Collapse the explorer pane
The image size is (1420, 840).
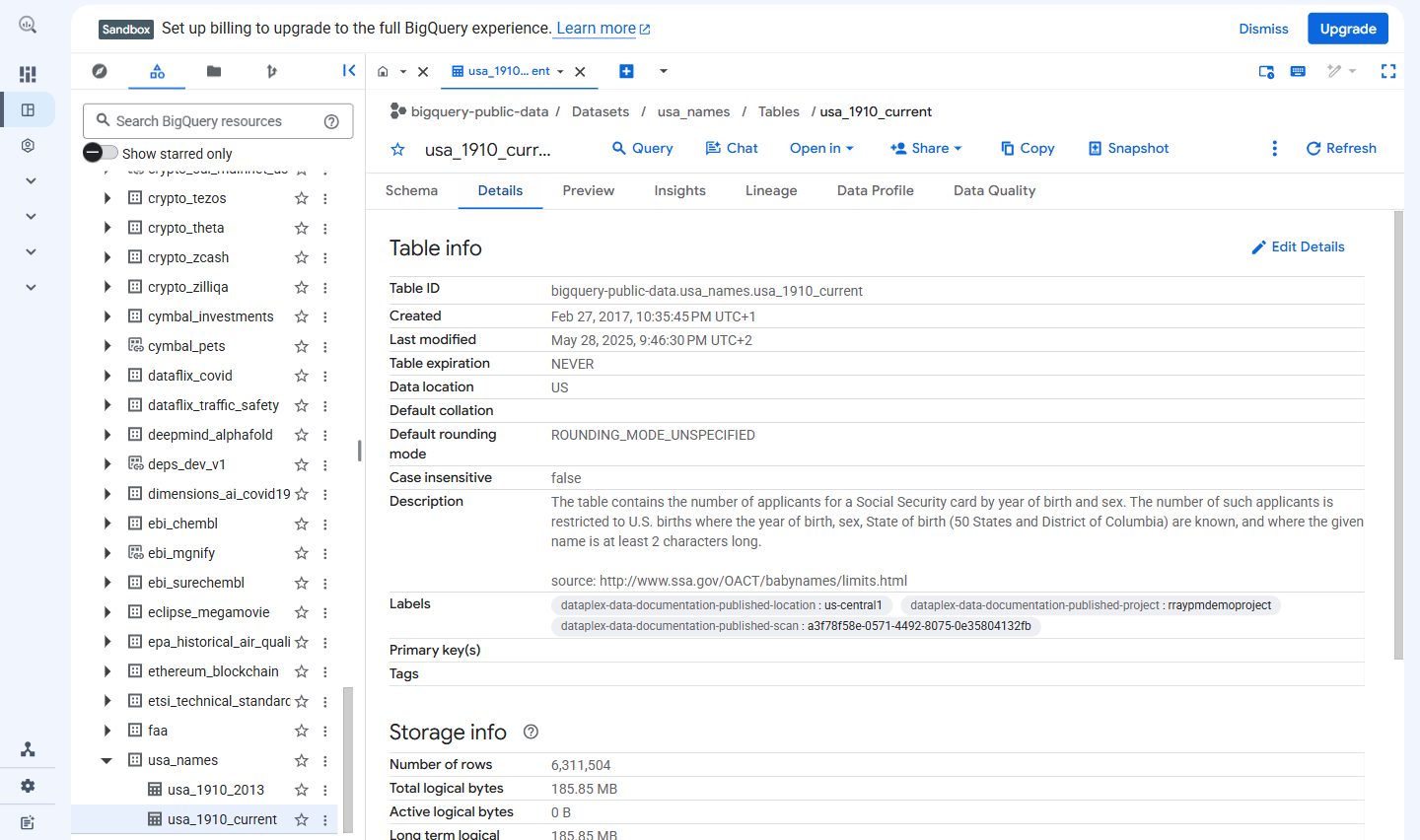pyautogui.click(x=349, y=70)
